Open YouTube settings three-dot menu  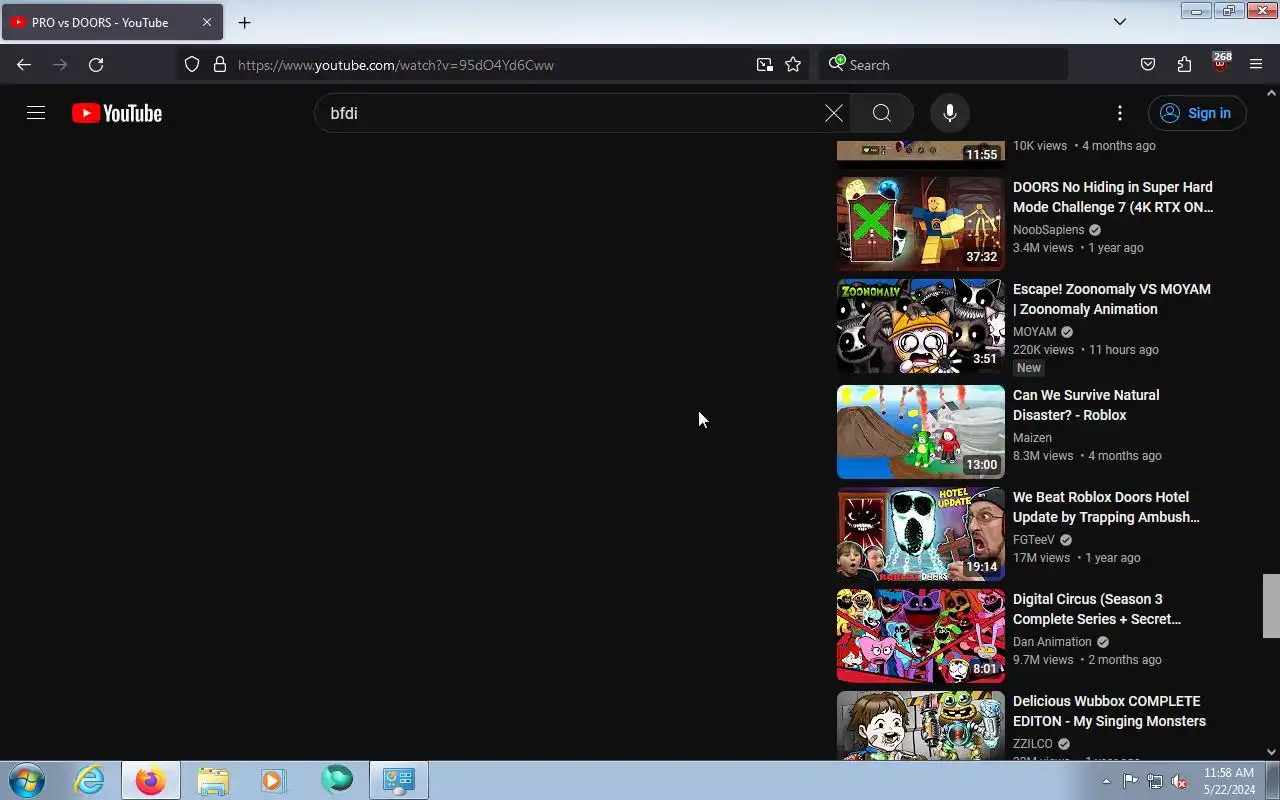point(1120,113)
